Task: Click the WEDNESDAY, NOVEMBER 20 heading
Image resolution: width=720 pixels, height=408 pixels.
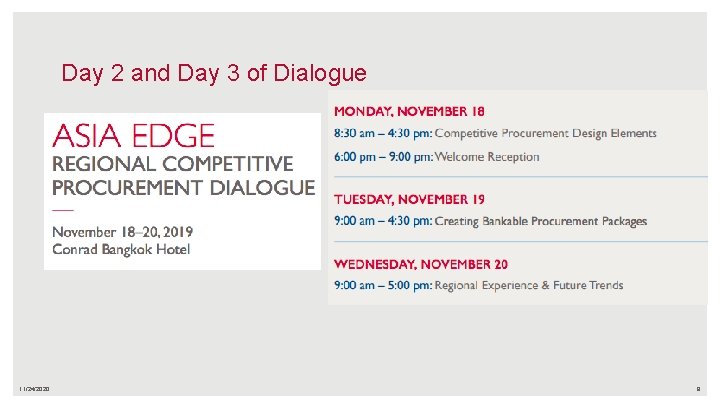Action: click(x=421, y=264)
